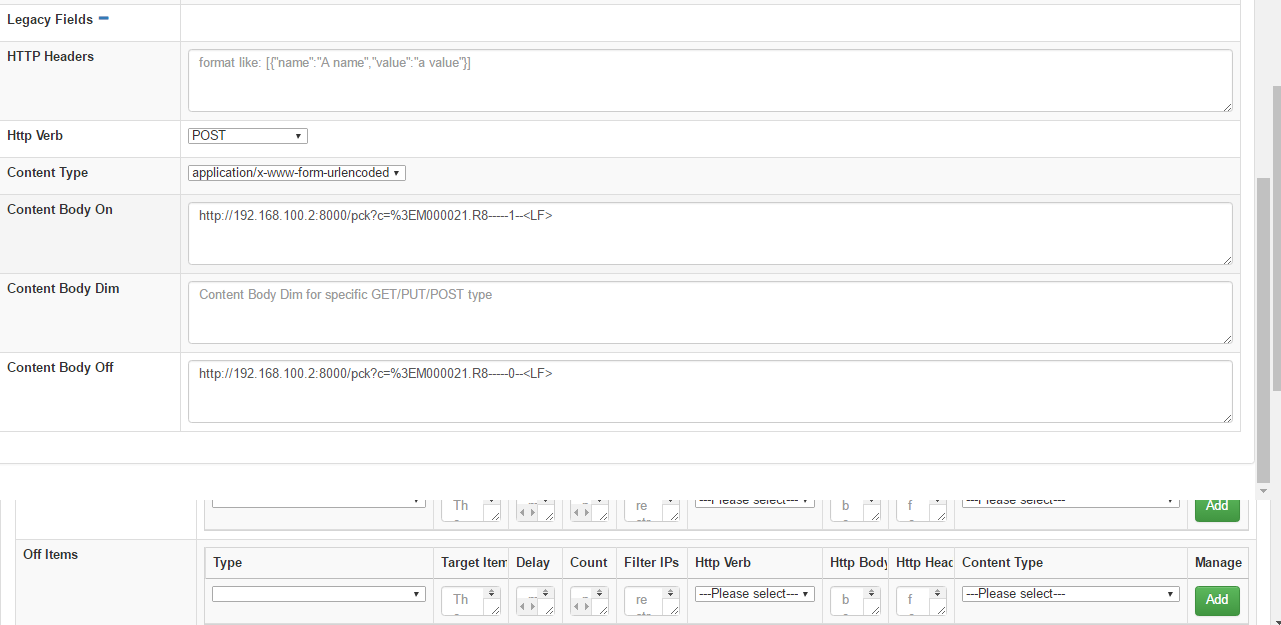Screen dimensions: 1281x625
Task: Collapse the Legacy Fields section
Action: [103, 19]
